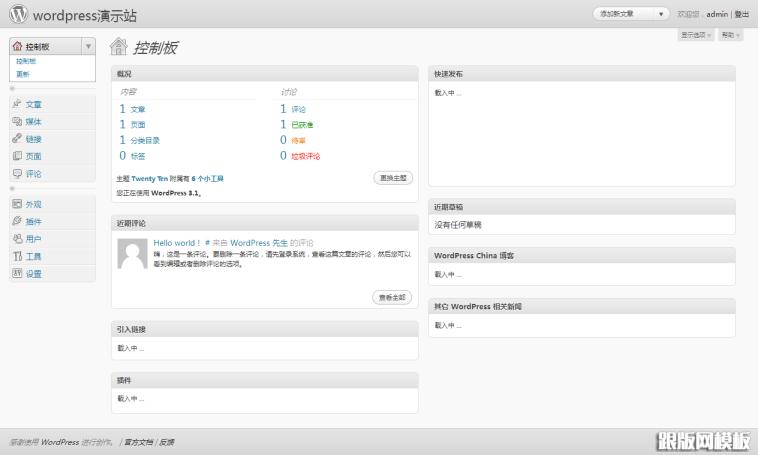Click the green 已获准 approved link

click(x=302, y=125)
